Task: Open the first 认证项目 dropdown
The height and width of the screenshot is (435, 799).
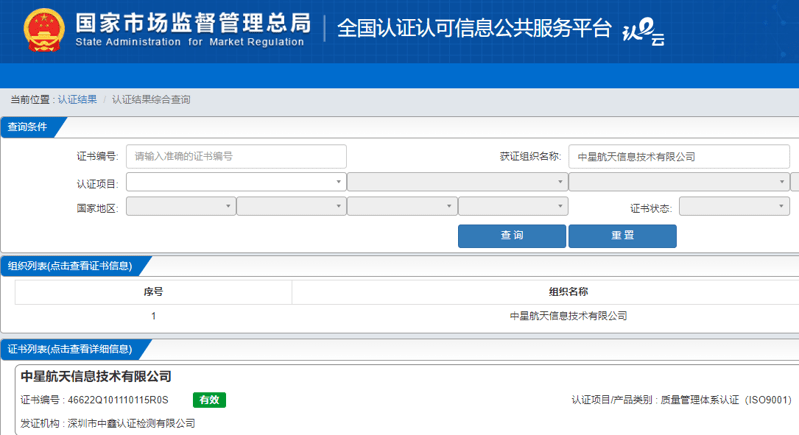Action: click(236, 182)
